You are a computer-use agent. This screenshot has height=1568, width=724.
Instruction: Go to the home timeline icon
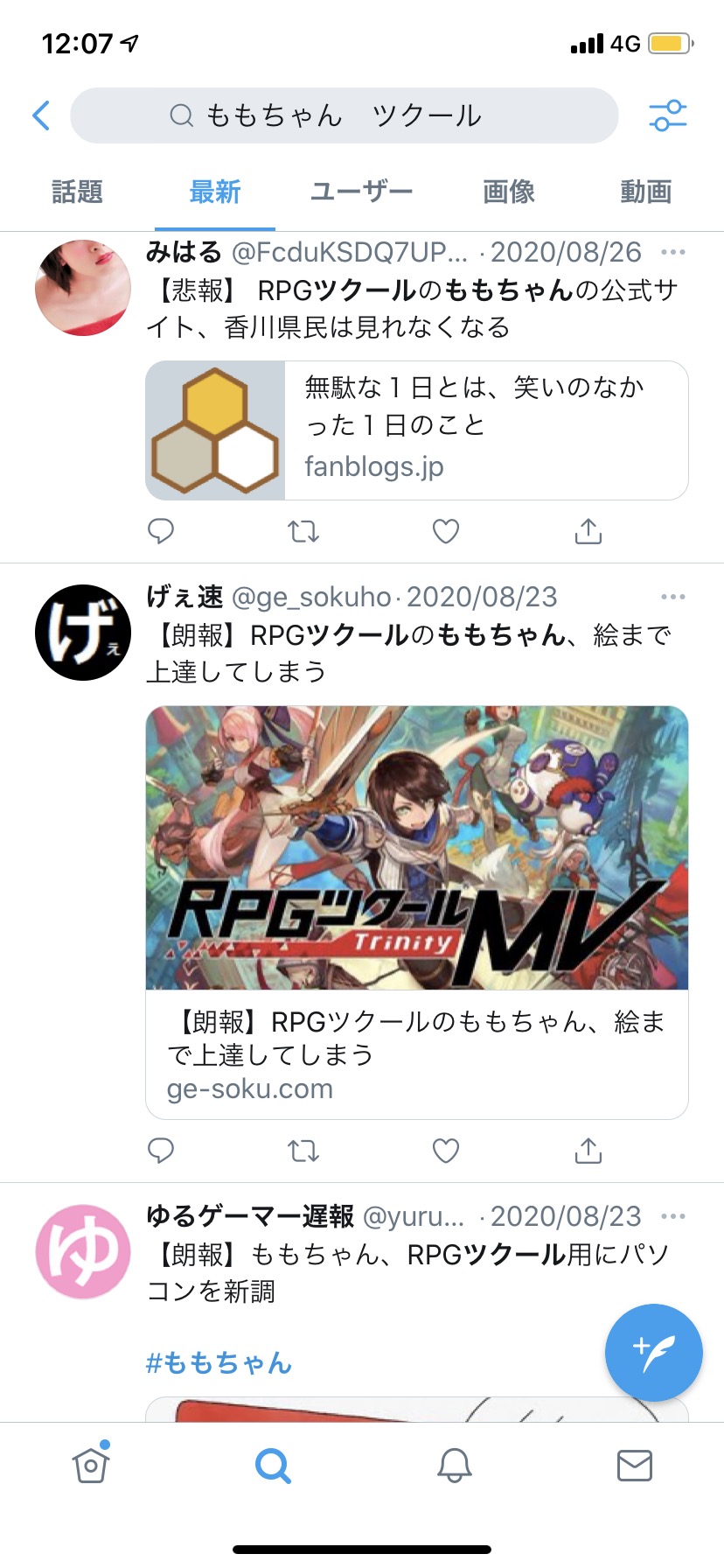pyautogui.click(x=91, y=1463)
